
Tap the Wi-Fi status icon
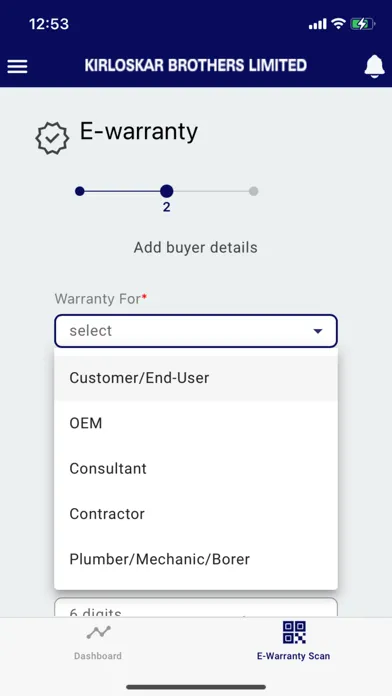338,24
